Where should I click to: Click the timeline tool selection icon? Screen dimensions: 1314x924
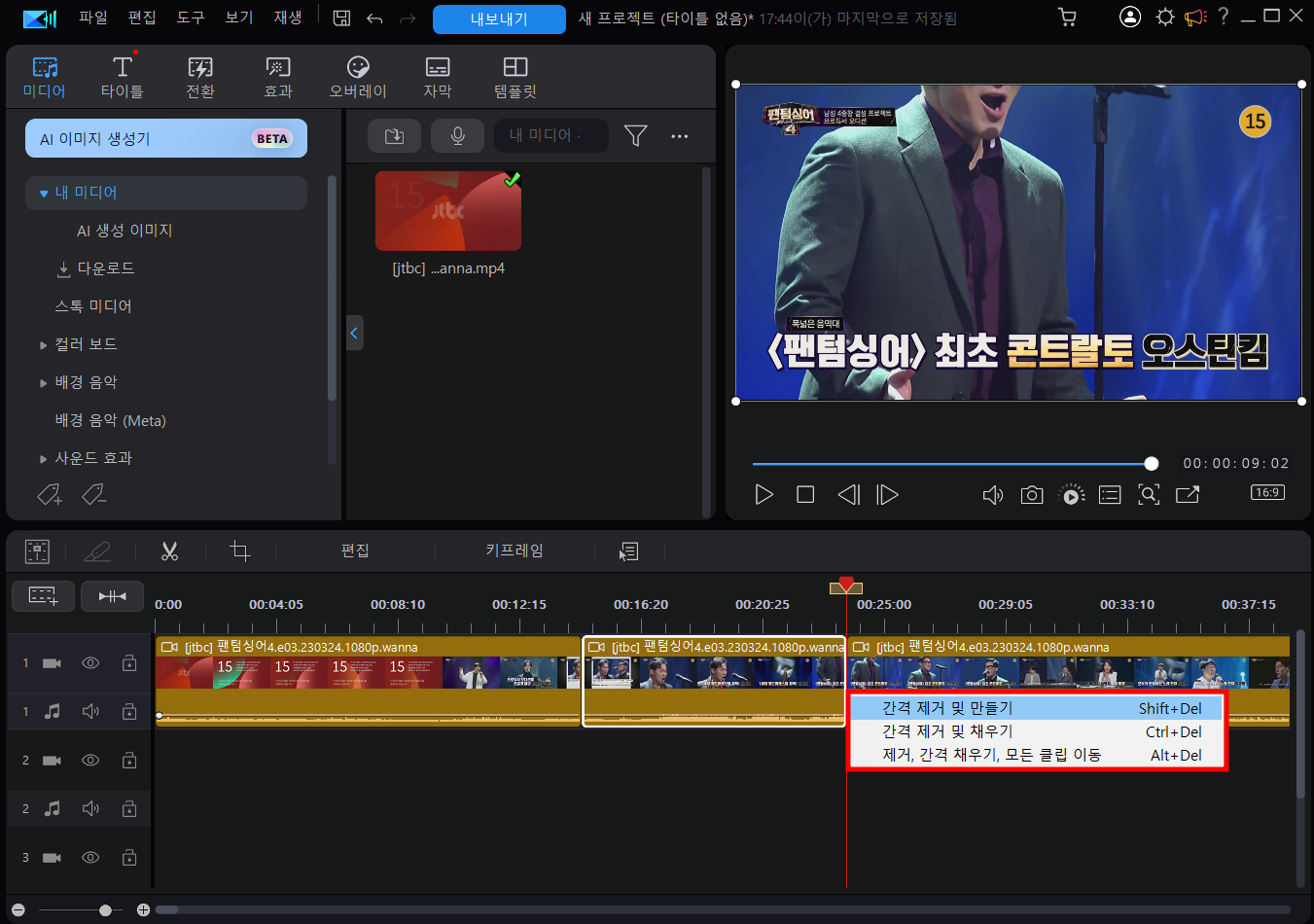[x=37, y=551]
